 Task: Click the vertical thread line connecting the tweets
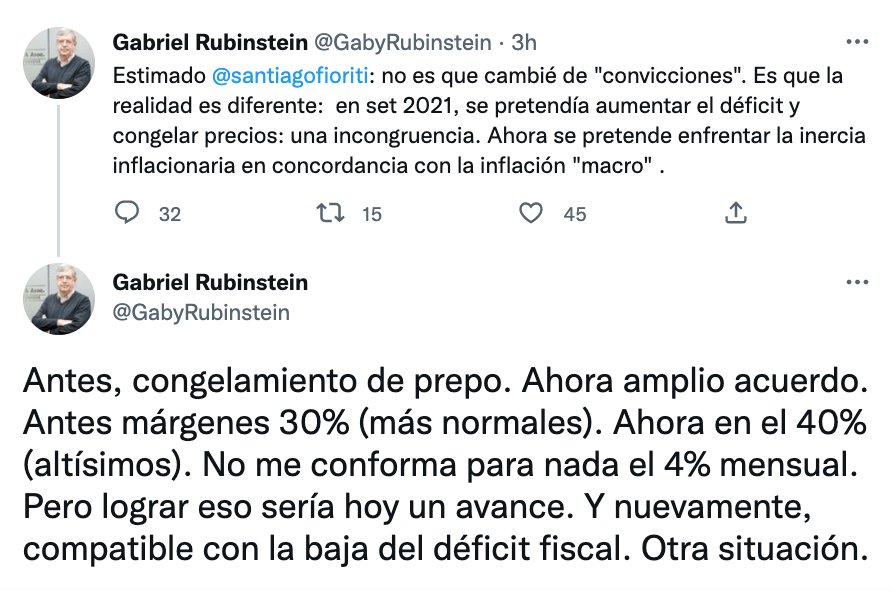58,180
